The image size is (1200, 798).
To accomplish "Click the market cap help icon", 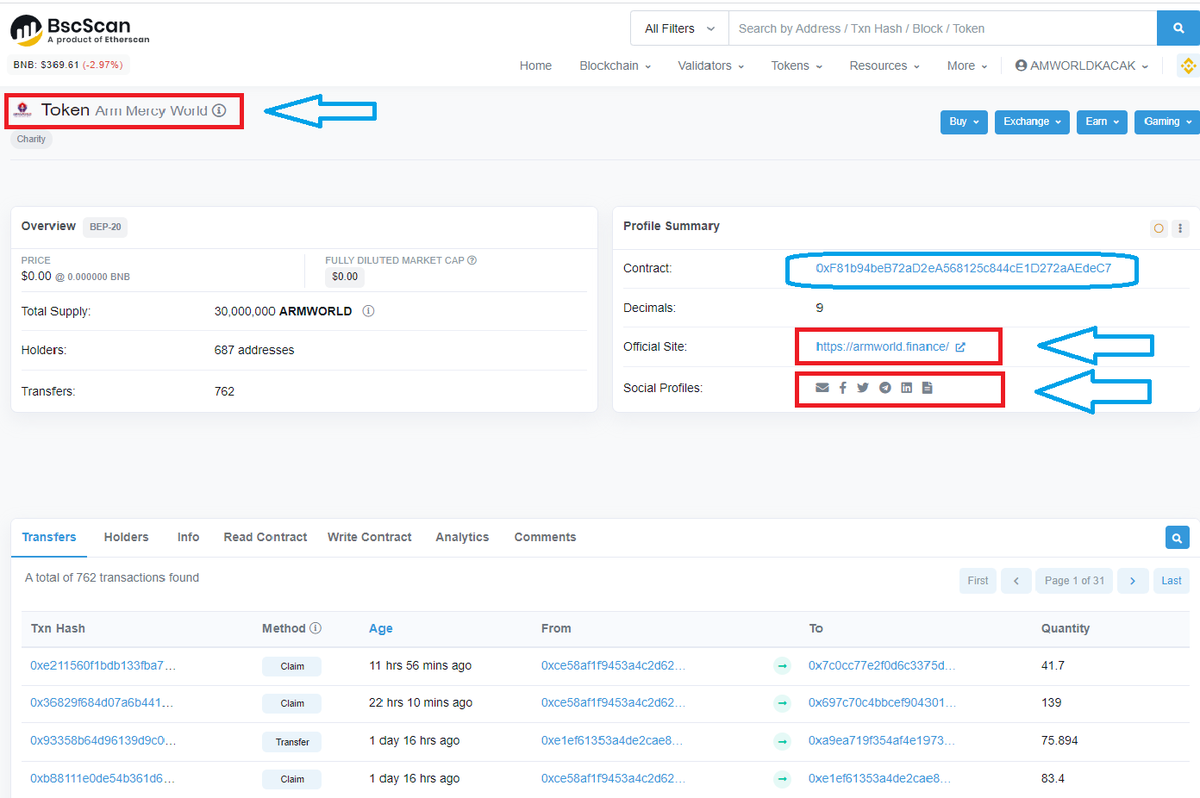I will 472,260.
